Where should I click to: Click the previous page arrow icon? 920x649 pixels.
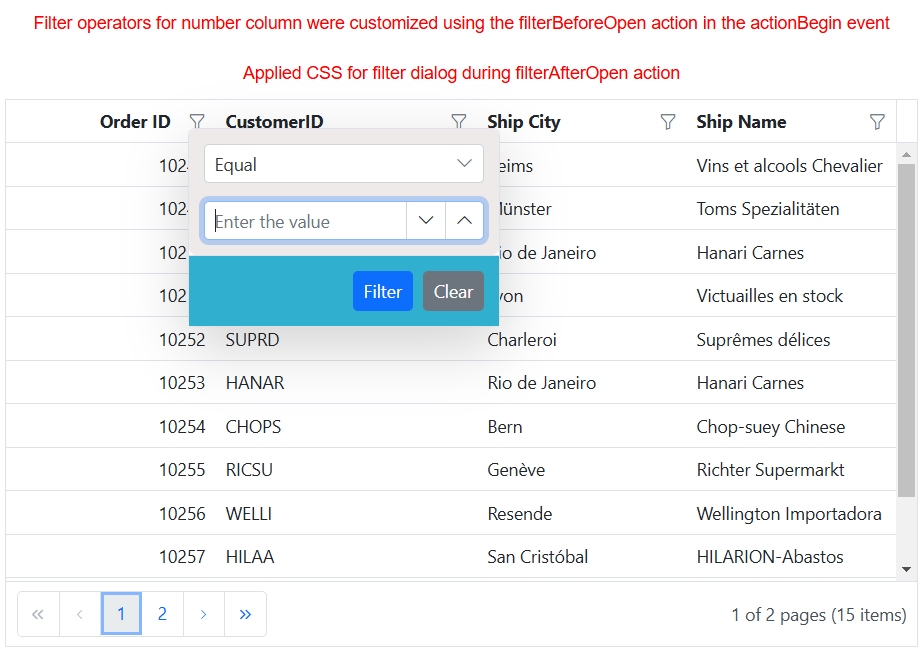pyautogui.click(x=80, y=615)
